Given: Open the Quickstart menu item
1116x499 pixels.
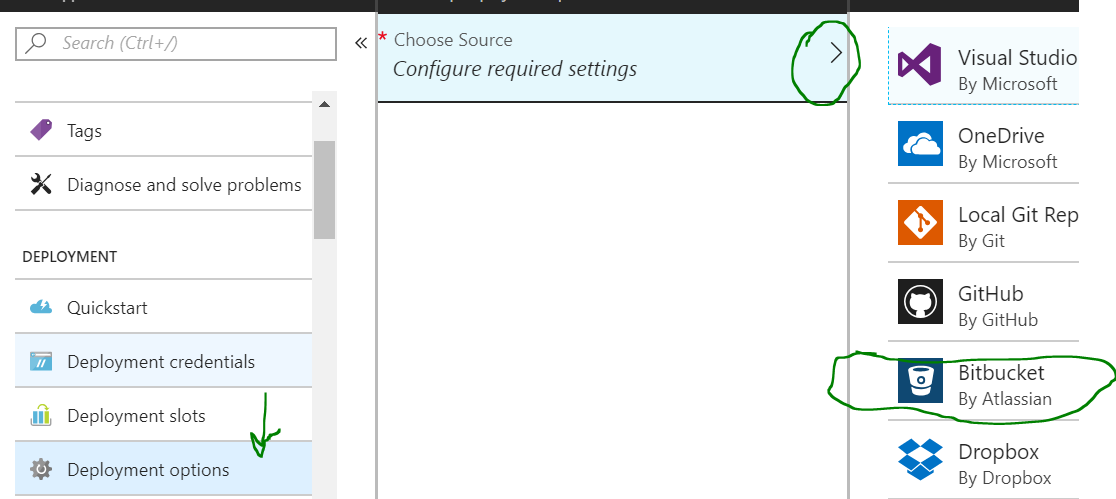Looking at the screenshot, I should 163,308.
